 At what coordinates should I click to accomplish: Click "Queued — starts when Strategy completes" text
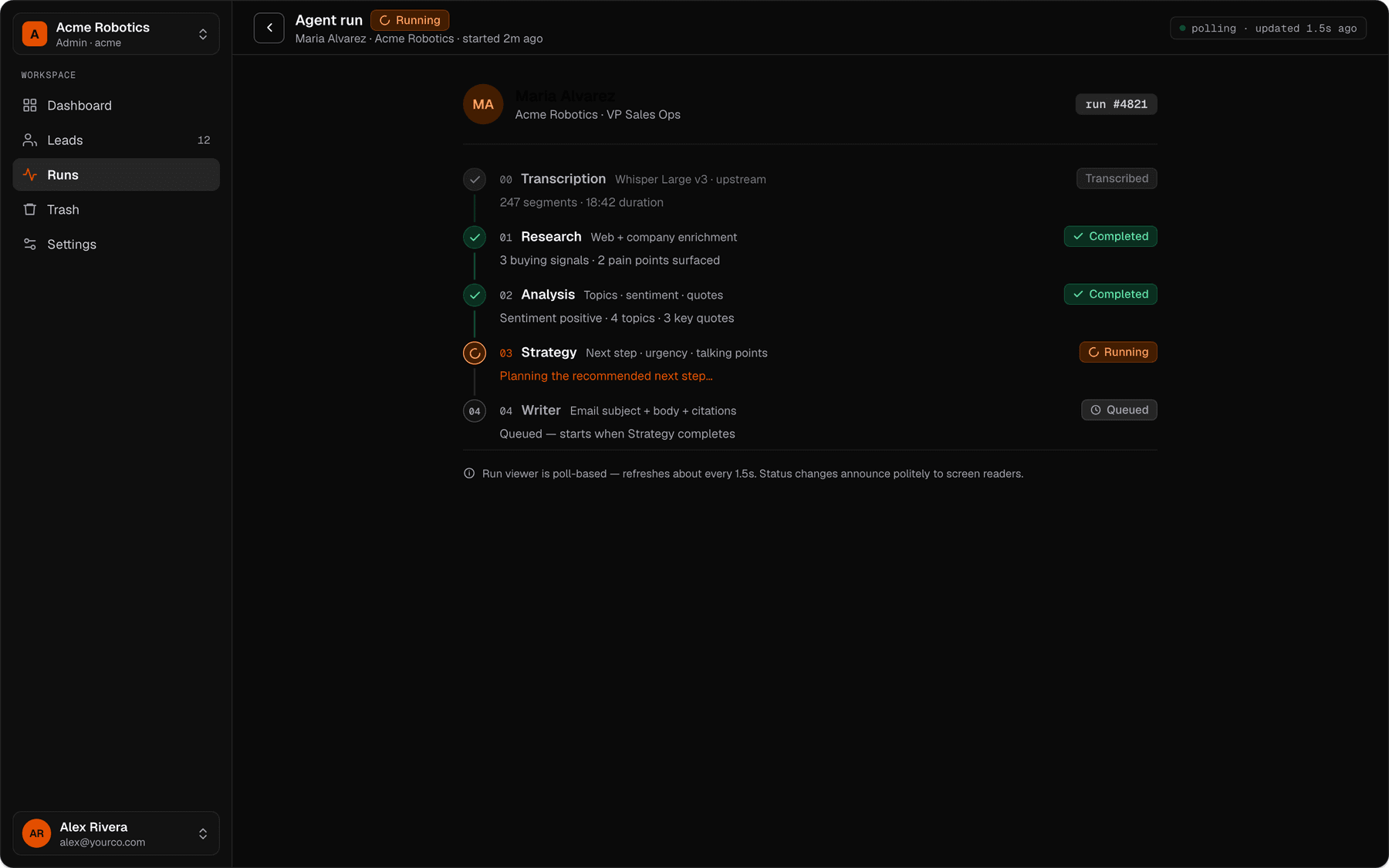[x=617, y=434]
